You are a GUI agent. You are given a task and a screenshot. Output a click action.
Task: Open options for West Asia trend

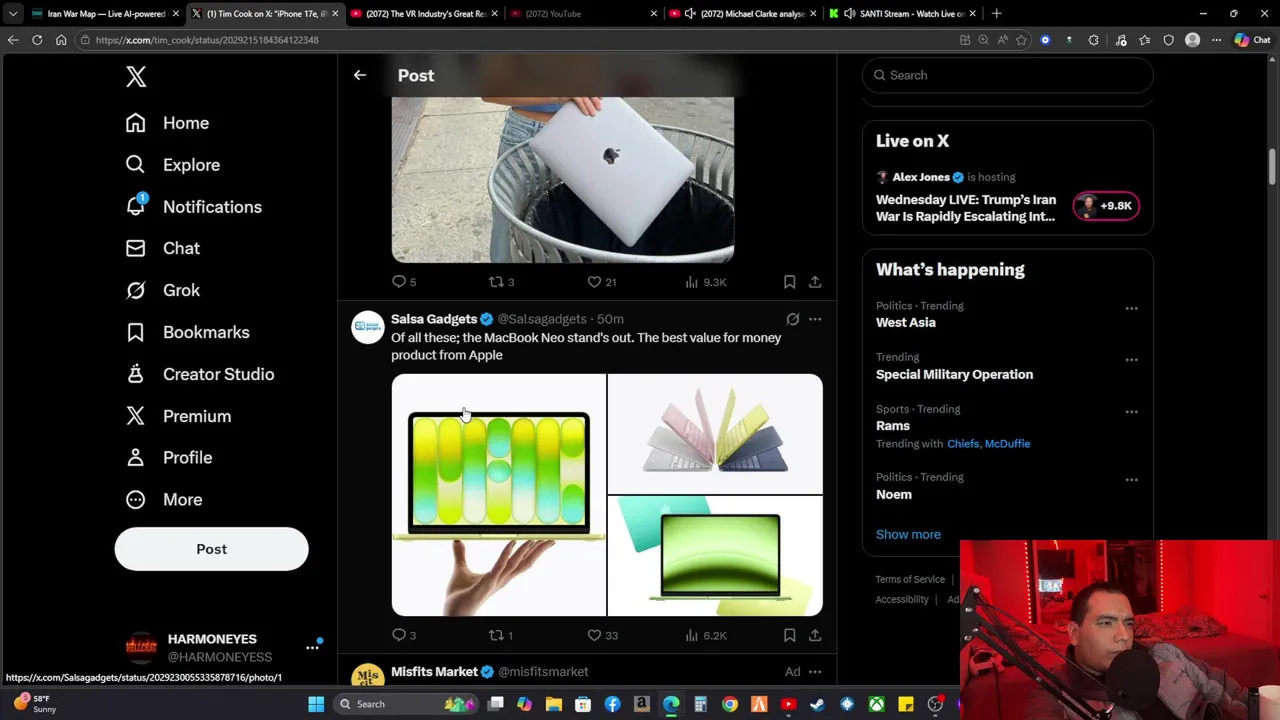click(1131, 309)
